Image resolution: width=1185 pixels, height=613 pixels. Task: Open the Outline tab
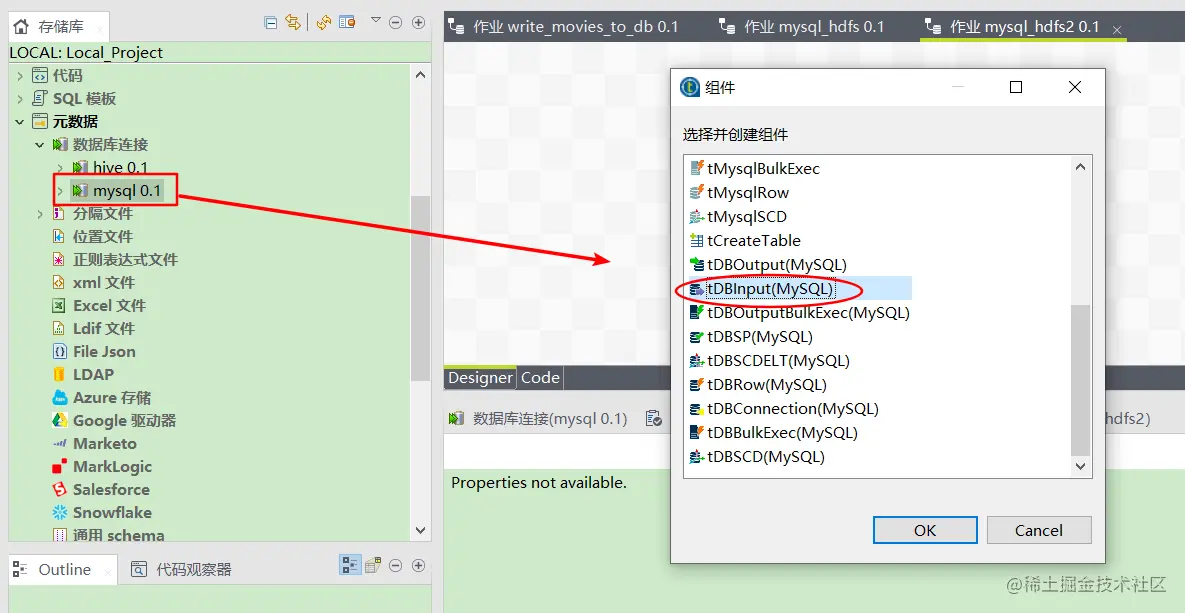64,570
